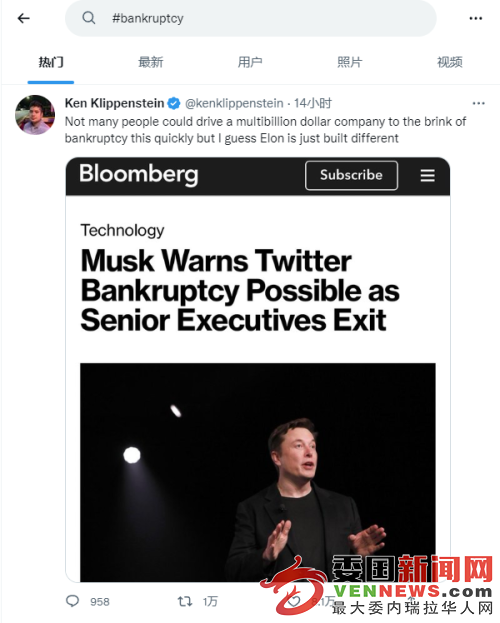Go back using the left arrow
The width and height of the screenshot is (500, 623).
pyautogui.click(x=23, y=18)
